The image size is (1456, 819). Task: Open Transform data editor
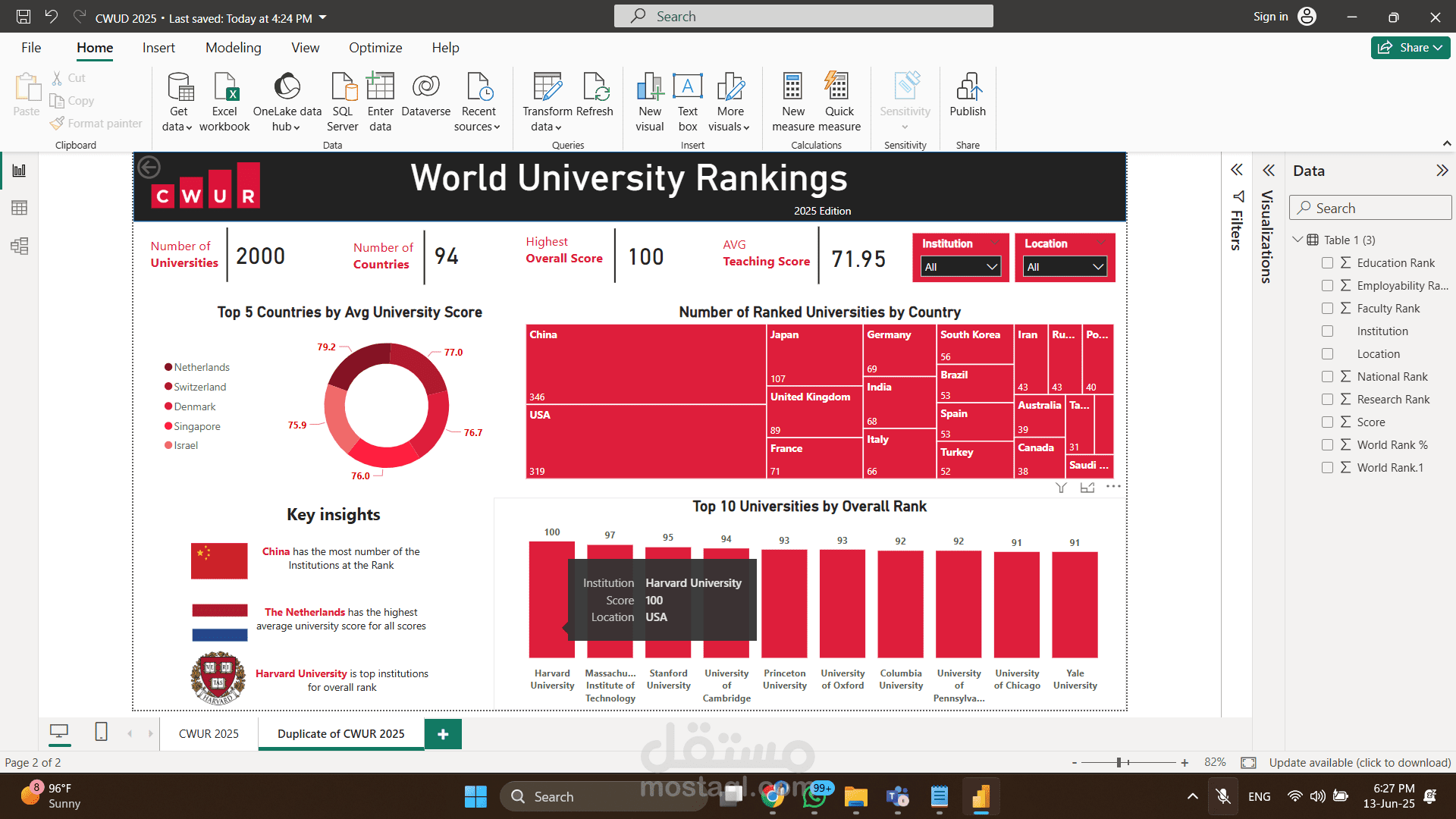548,102
